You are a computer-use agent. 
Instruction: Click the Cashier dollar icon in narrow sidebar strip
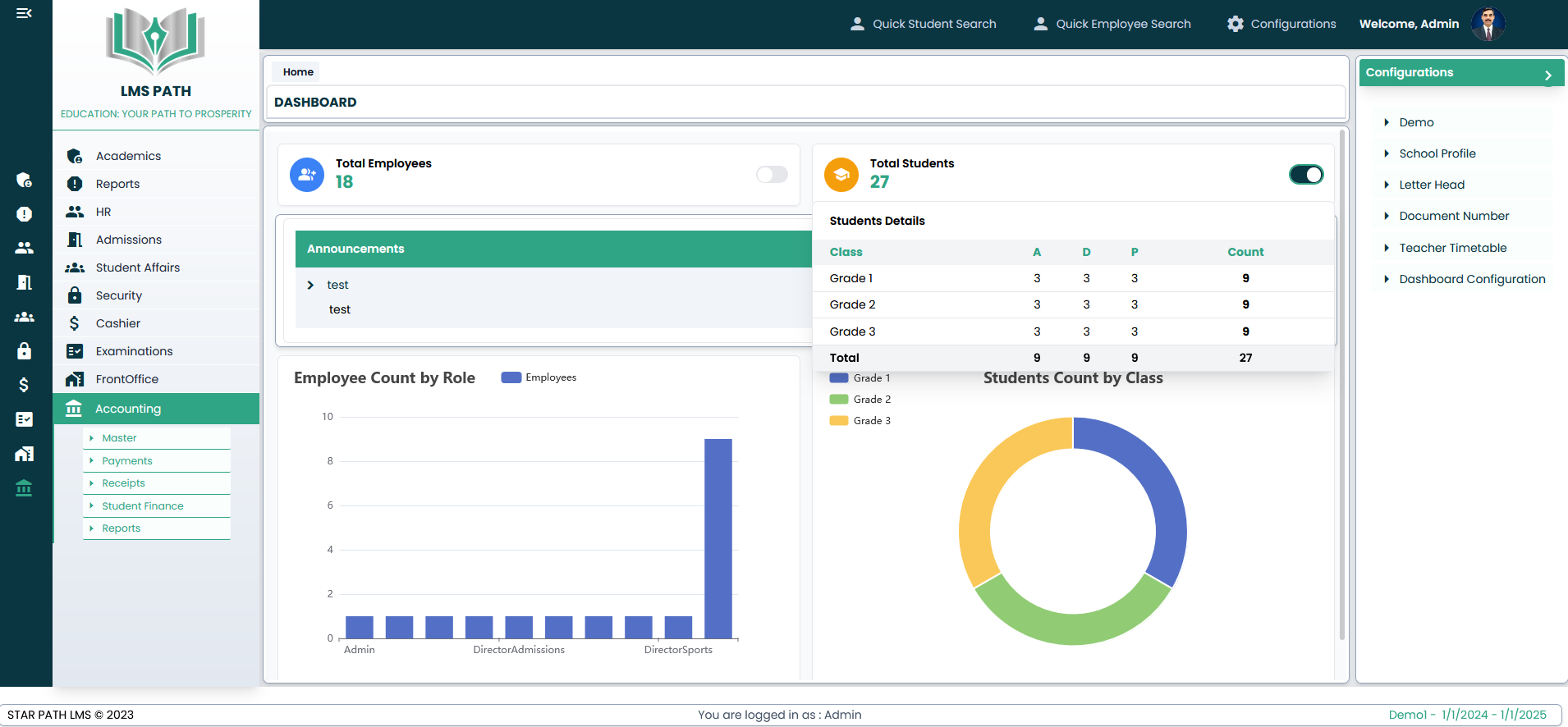24,385
